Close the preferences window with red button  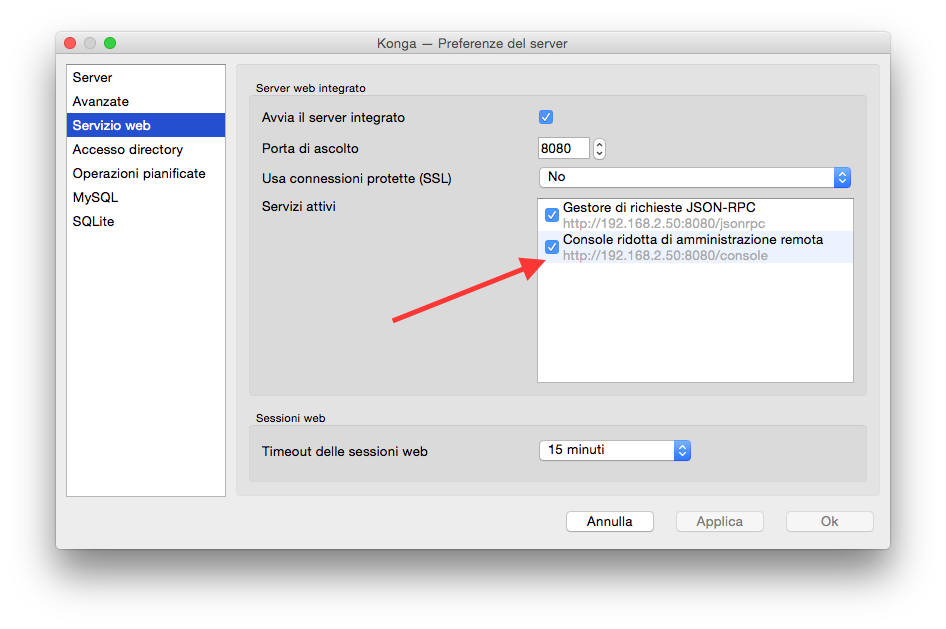(x=70, y=43)
